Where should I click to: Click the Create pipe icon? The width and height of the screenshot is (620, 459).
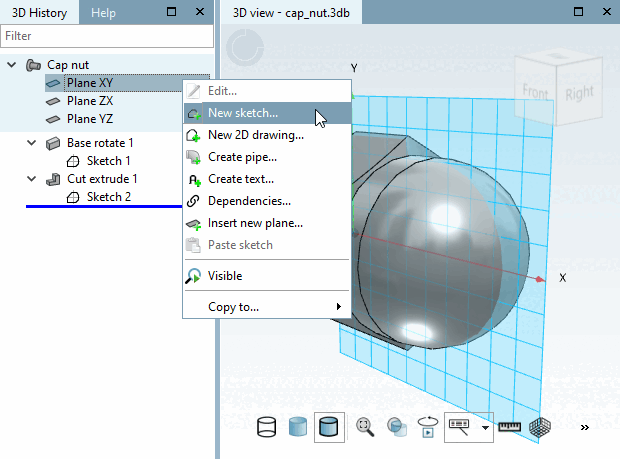(x=193, y=157)
